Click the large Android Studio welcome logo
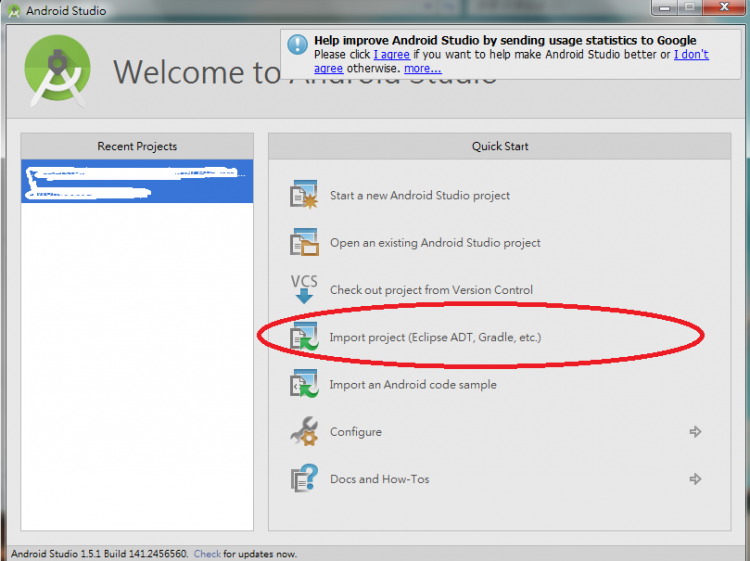Viewport: 750px width, 561px height. pyautogui.click(x=57, y=71)
